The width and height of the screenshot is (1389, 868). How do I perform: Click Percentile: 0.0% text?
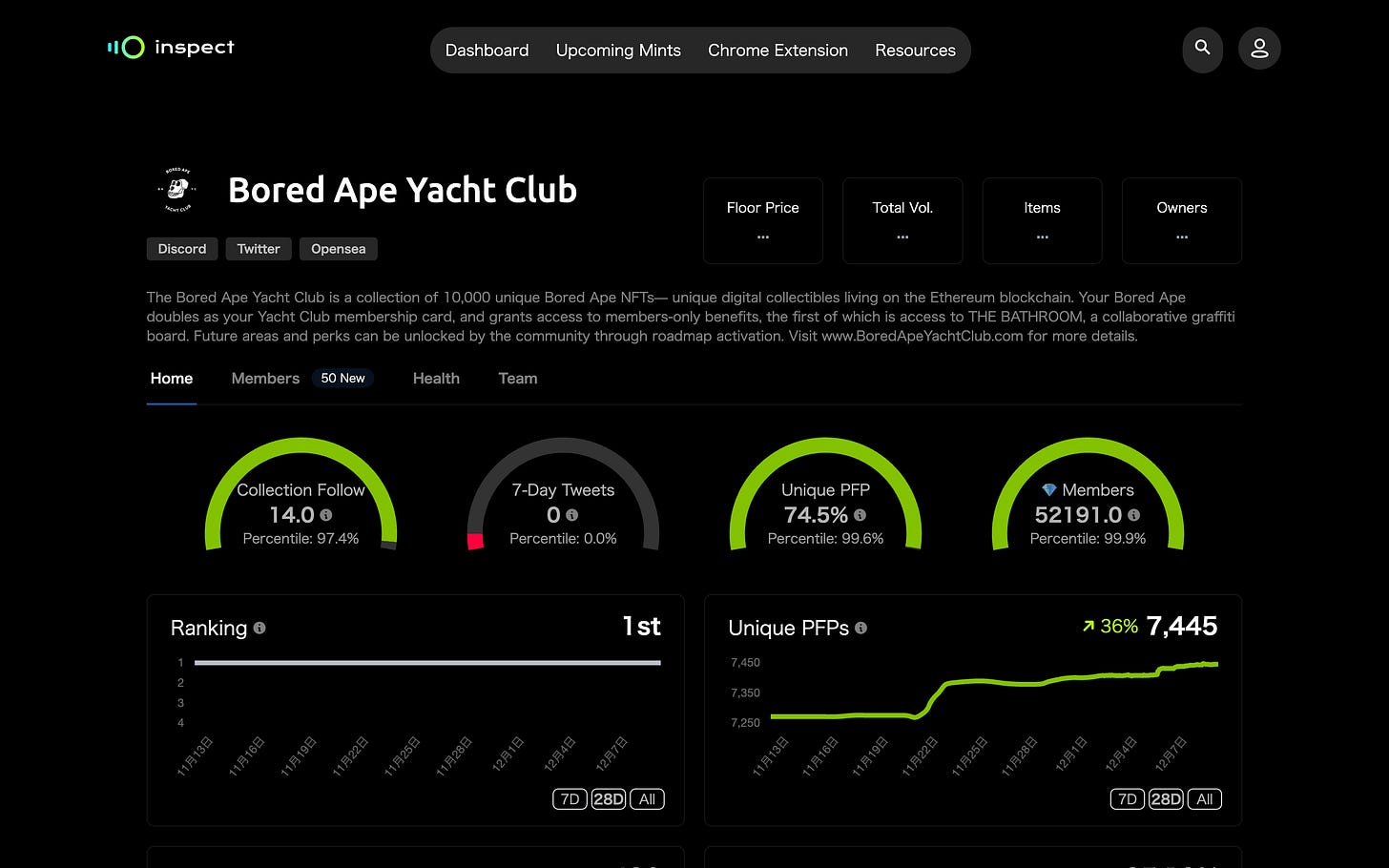coord(564,539)
